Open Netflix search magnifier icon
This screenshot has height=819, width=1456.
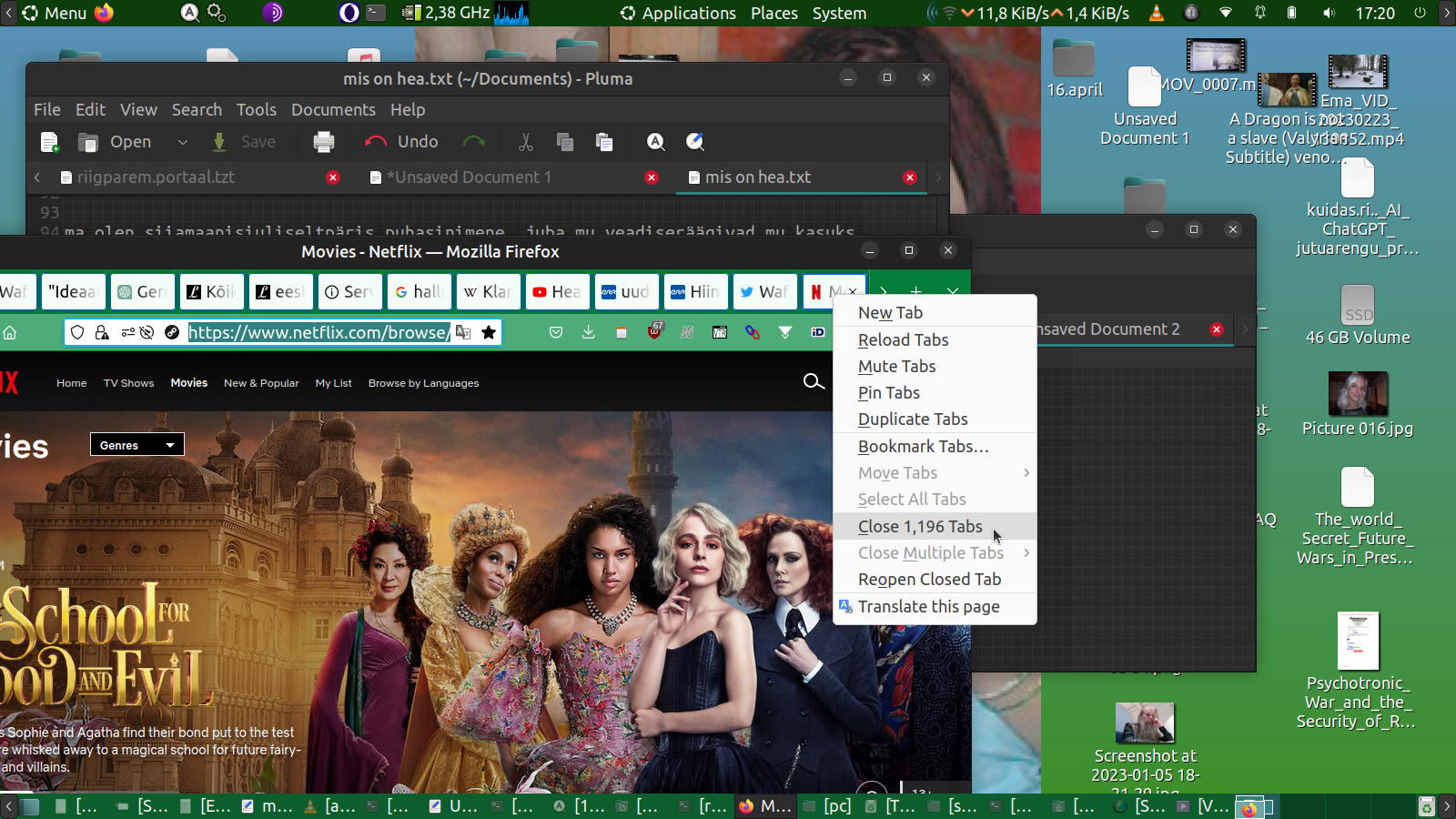pyautogui.click(x=814, y=382)
